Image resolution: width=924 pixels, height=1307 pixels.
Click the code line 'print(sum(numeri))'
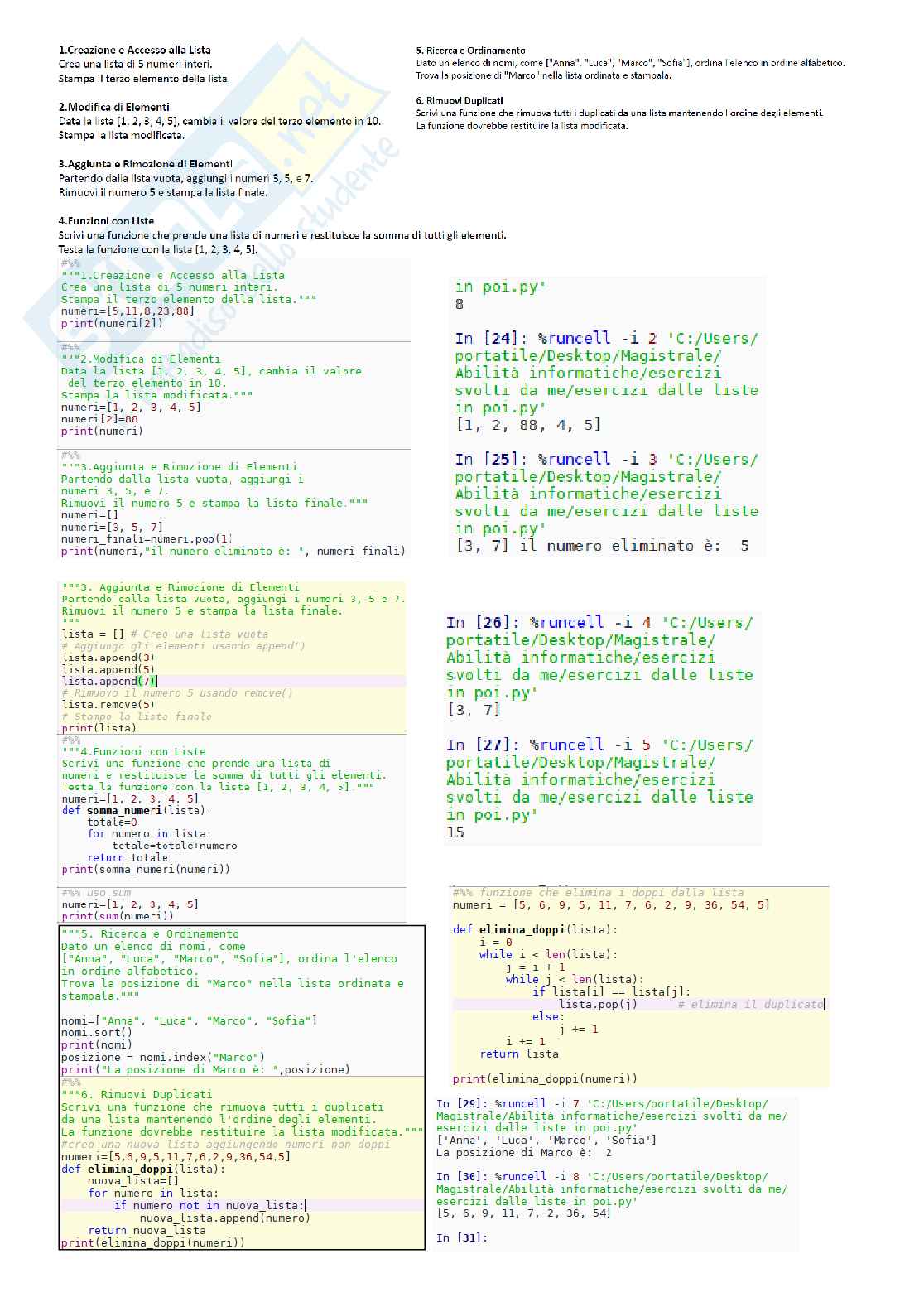118,916
